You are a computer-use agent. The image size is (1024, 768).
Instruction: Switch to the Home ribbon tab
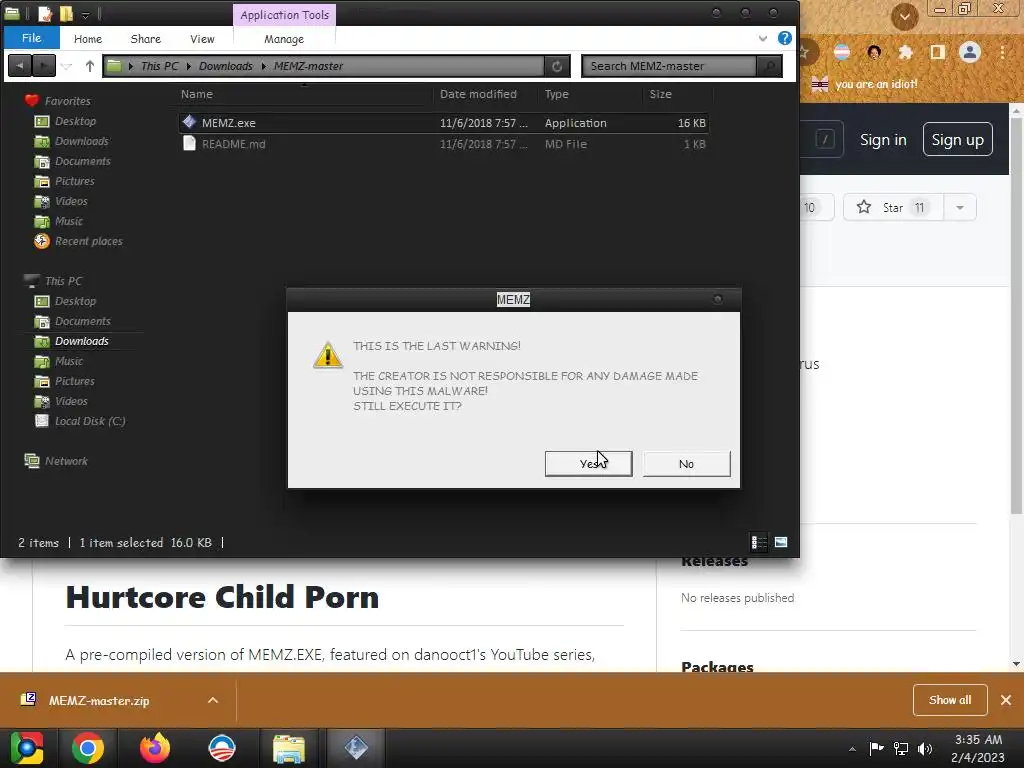[88, 39]
